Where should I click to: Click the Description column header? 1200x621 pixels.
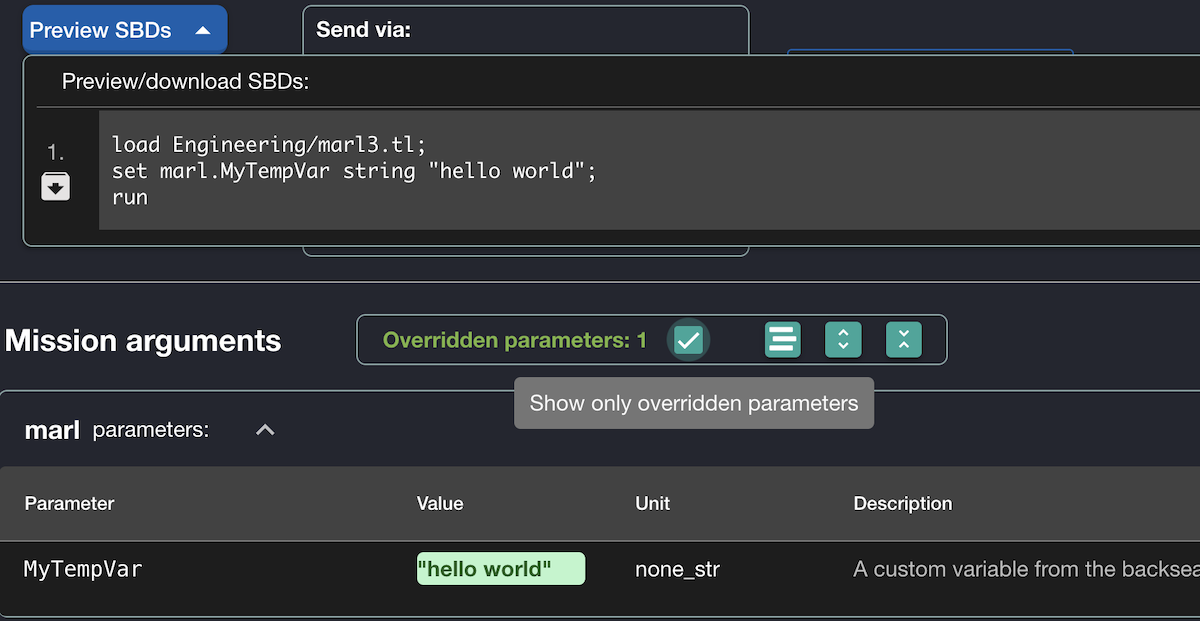pyautogui.click(x=902, y=503)
